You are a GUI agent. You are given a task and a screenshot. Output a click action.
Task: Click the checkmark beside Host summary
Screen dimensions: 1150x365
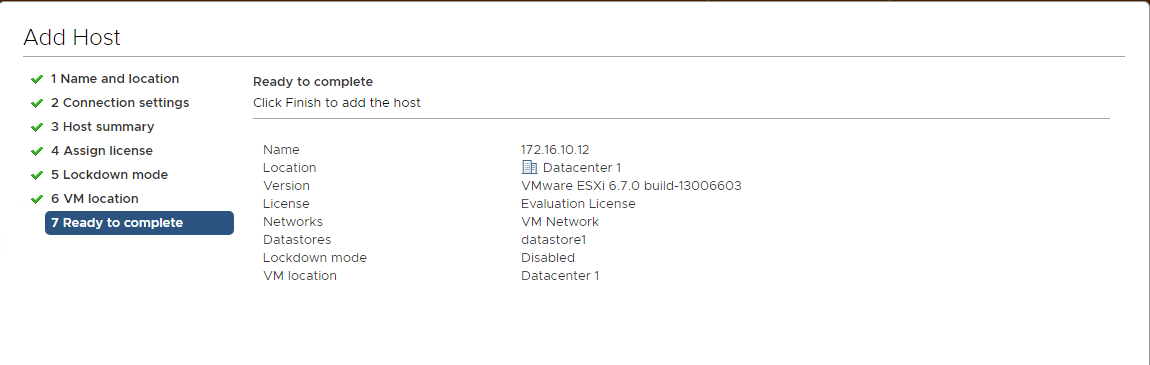(x=37, y=128)
